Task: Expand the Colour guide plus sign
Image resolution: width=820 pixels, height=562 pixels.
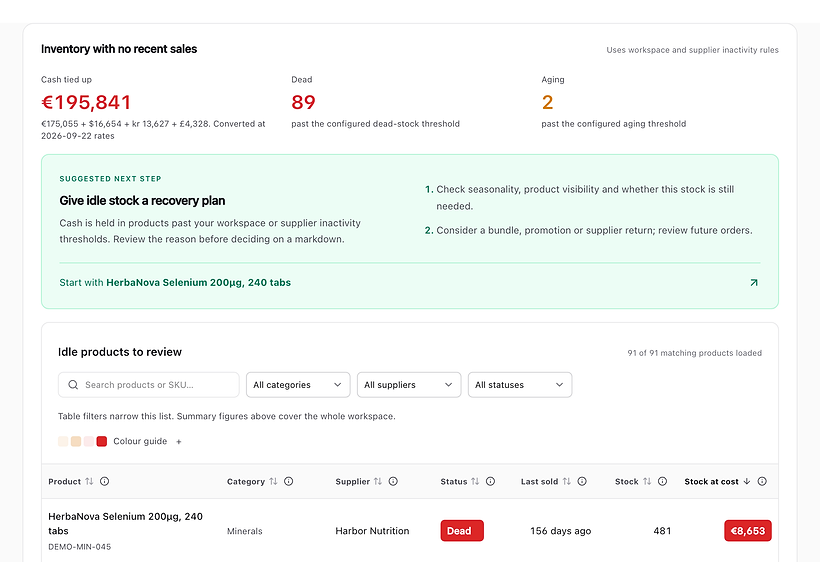Action: 179,442
